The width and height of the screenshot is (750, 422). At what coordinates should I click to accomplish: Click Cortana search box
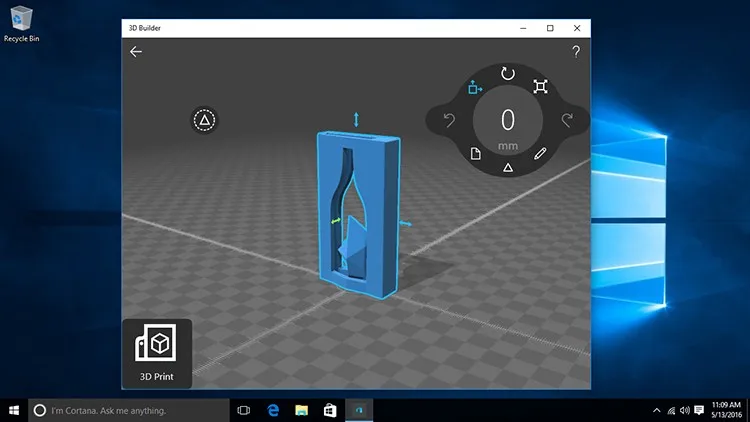click(x=129, y=411)
